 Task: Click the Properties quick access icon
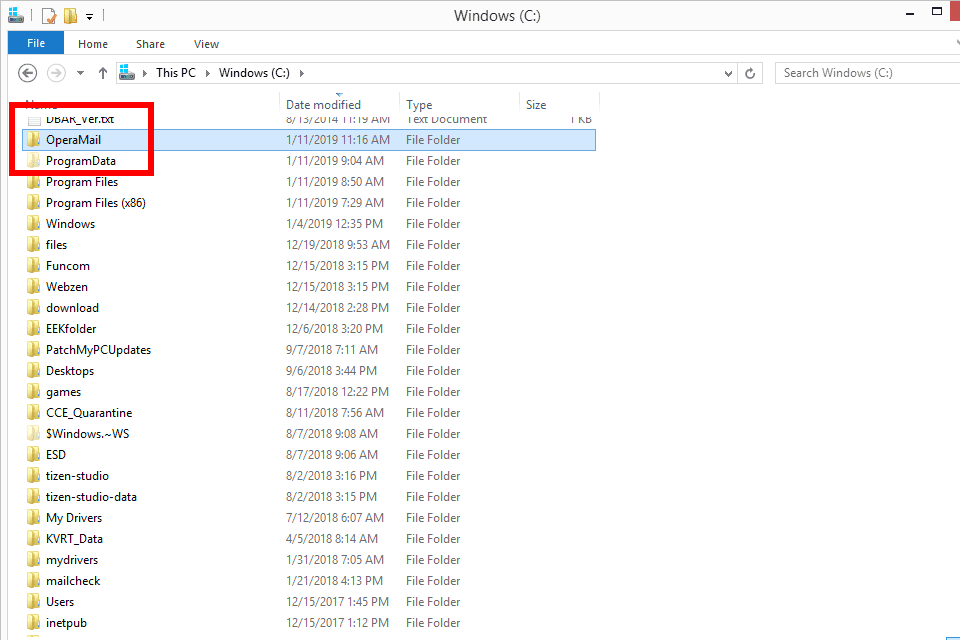(x=49, y=15)
